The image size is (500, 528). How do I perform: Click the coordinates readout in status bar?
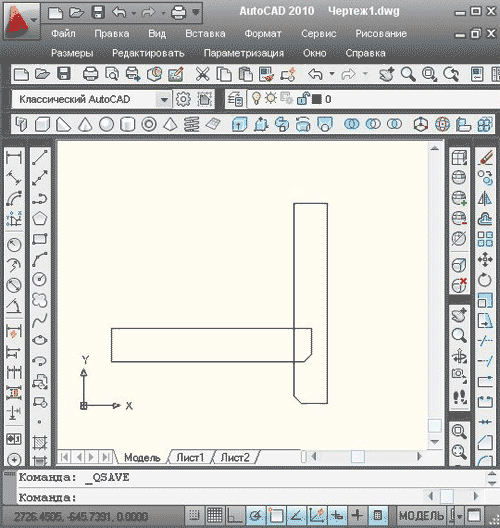click(81, 516)
